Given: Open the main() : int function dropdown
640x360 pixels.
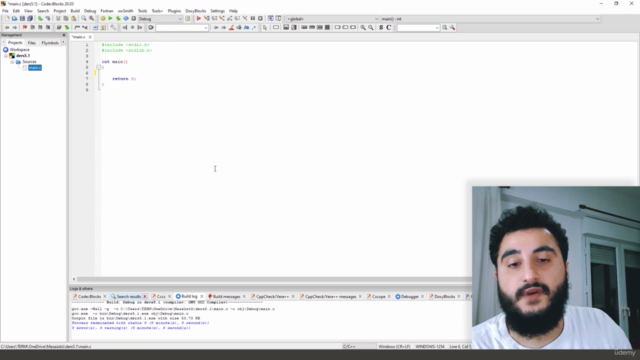Looking at the screenshot, I should [x=490, y=19].
